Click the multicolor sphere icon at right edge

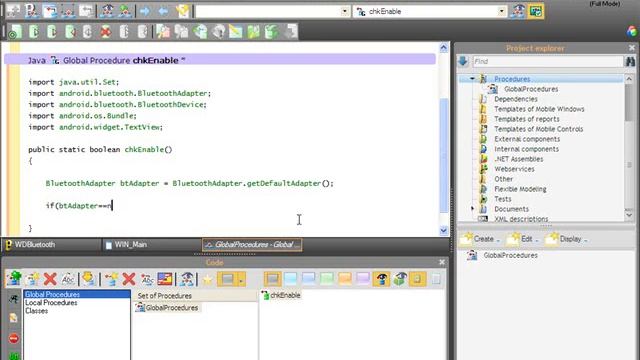point(632,31)
